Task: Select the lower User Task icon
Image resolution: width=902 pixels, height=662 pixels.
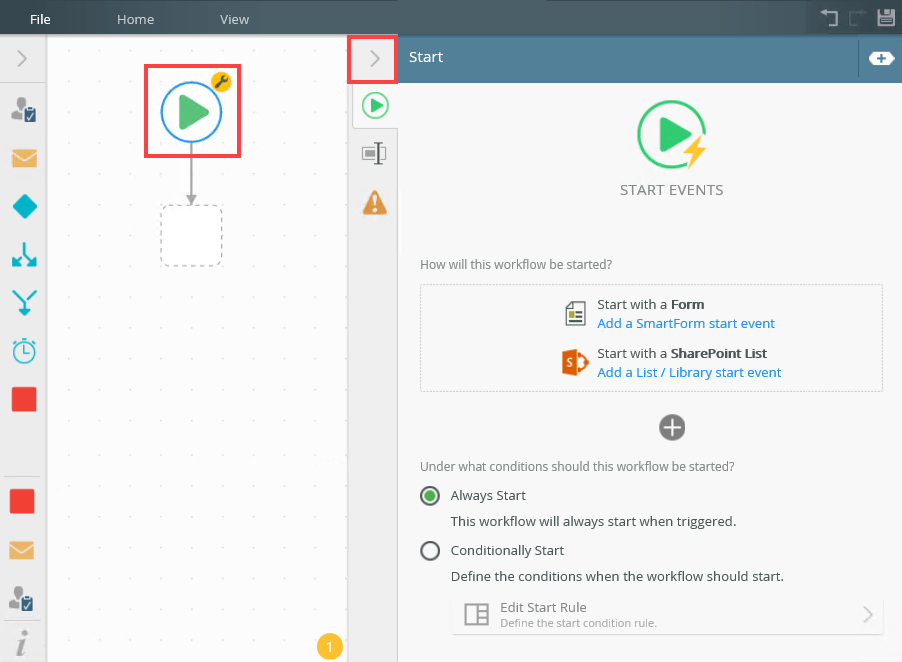Action: (22, 599)
